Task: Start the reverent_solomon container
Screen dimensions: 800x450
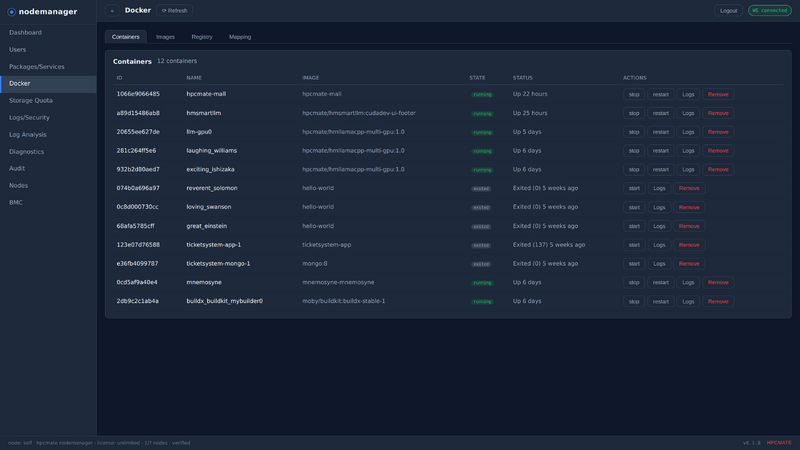Action: coord(634,188)
